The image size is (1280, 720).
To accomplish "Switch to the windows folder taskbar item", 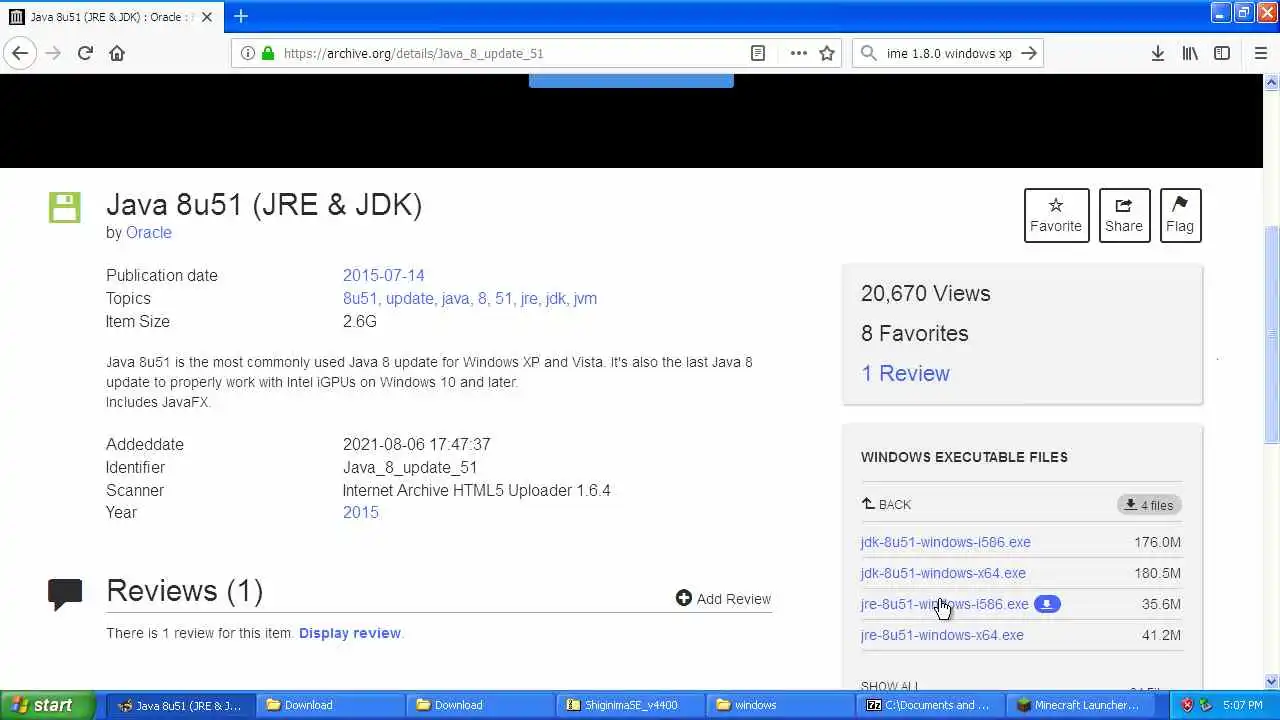I will coord(780,705).
